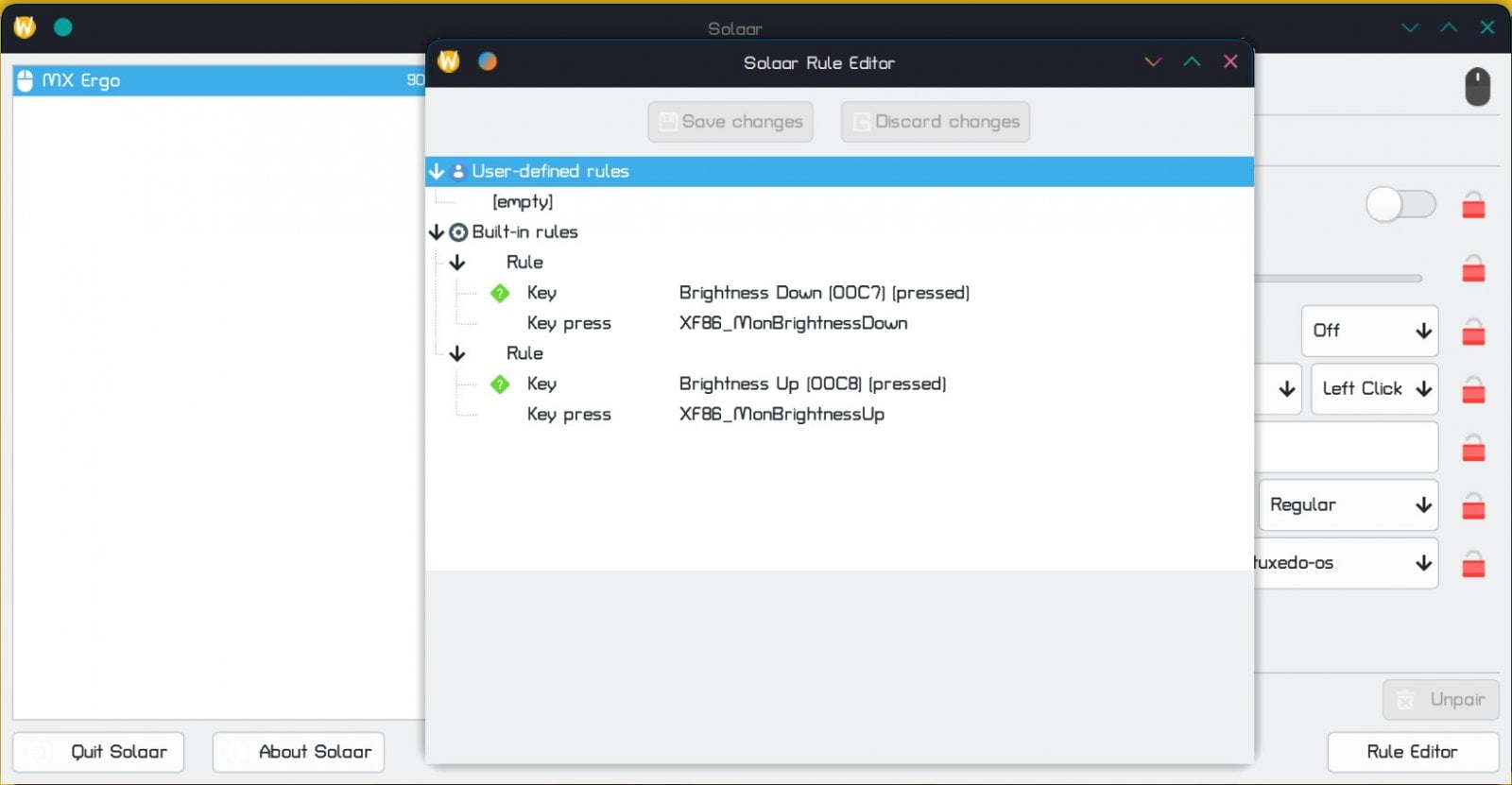
Task: Click the 'Brightness Up (00C8) (pressed)' text
Action: (813, 384)
